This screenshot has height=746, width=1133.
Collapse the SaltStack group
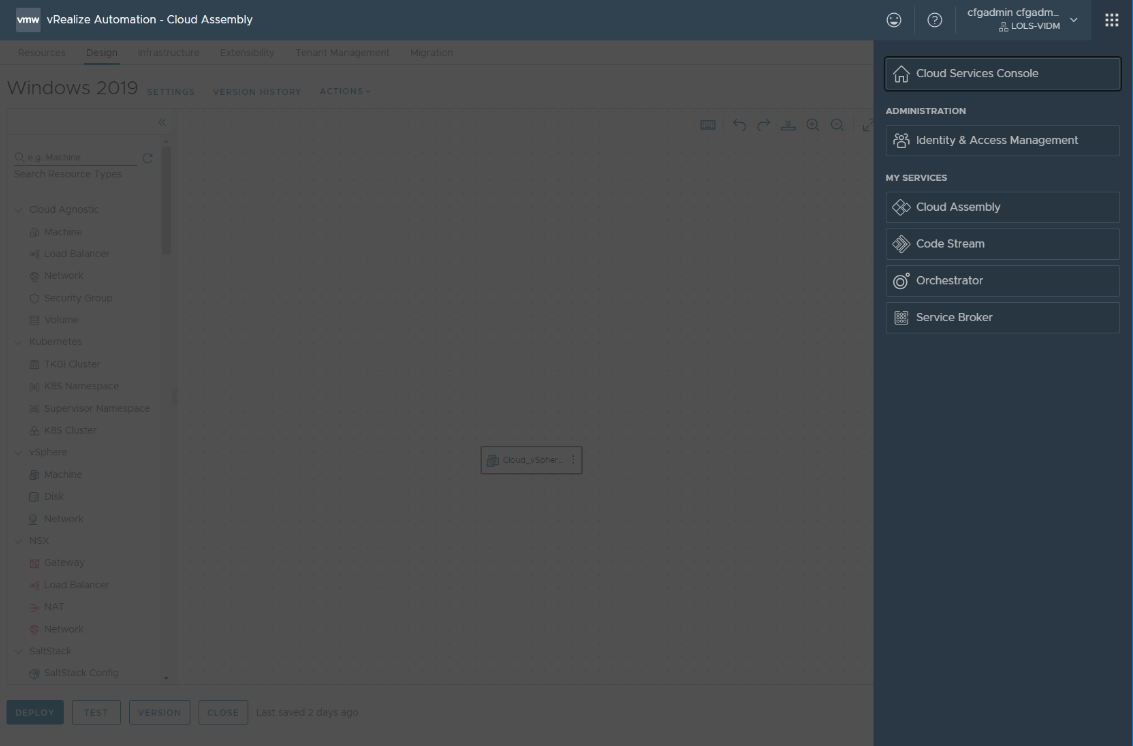(x=19, y=651)
